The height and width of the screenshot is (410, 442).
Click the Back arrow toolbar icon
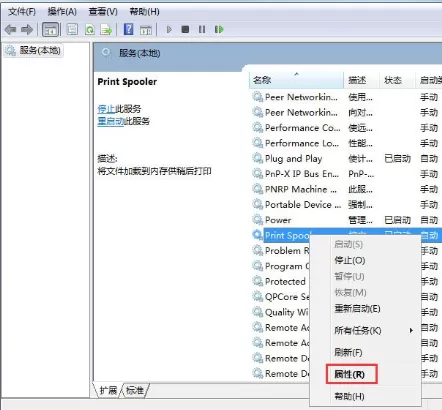pos(10,30)
